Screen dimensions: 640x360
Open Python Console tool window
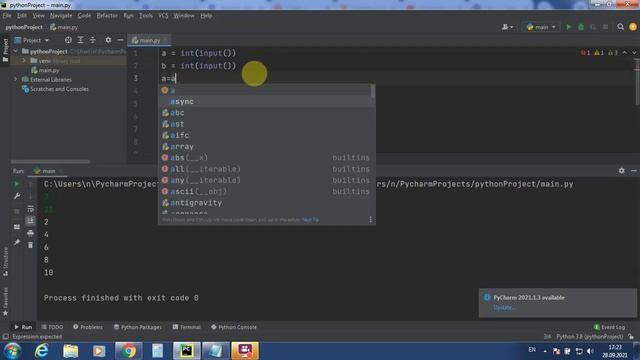click(234, 327)
